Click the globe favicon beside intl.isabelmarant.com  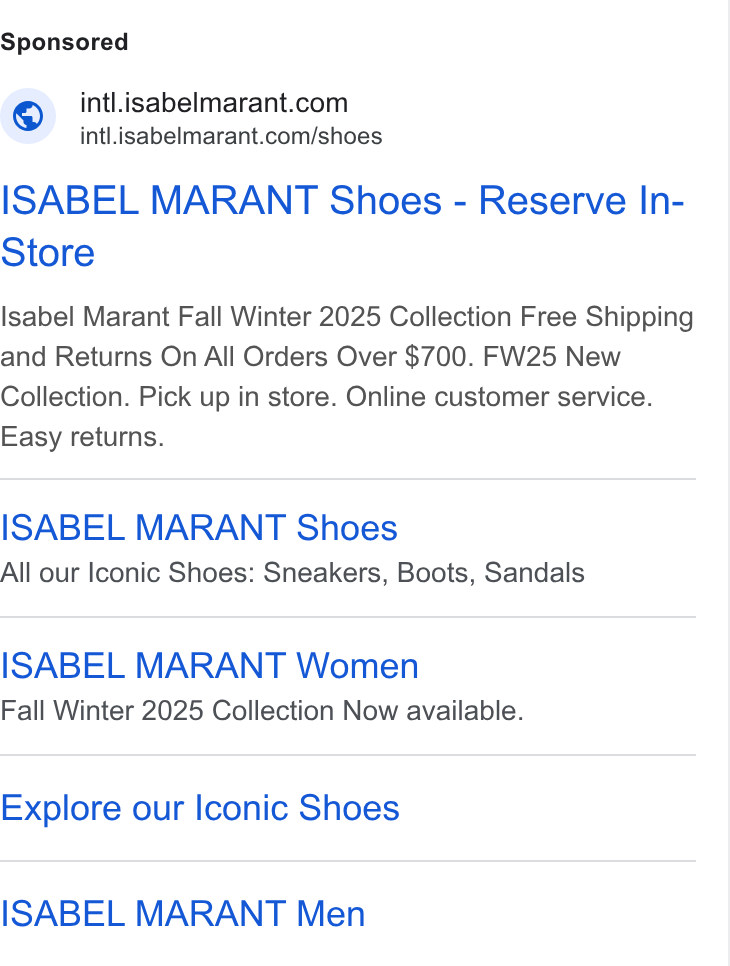28,116
